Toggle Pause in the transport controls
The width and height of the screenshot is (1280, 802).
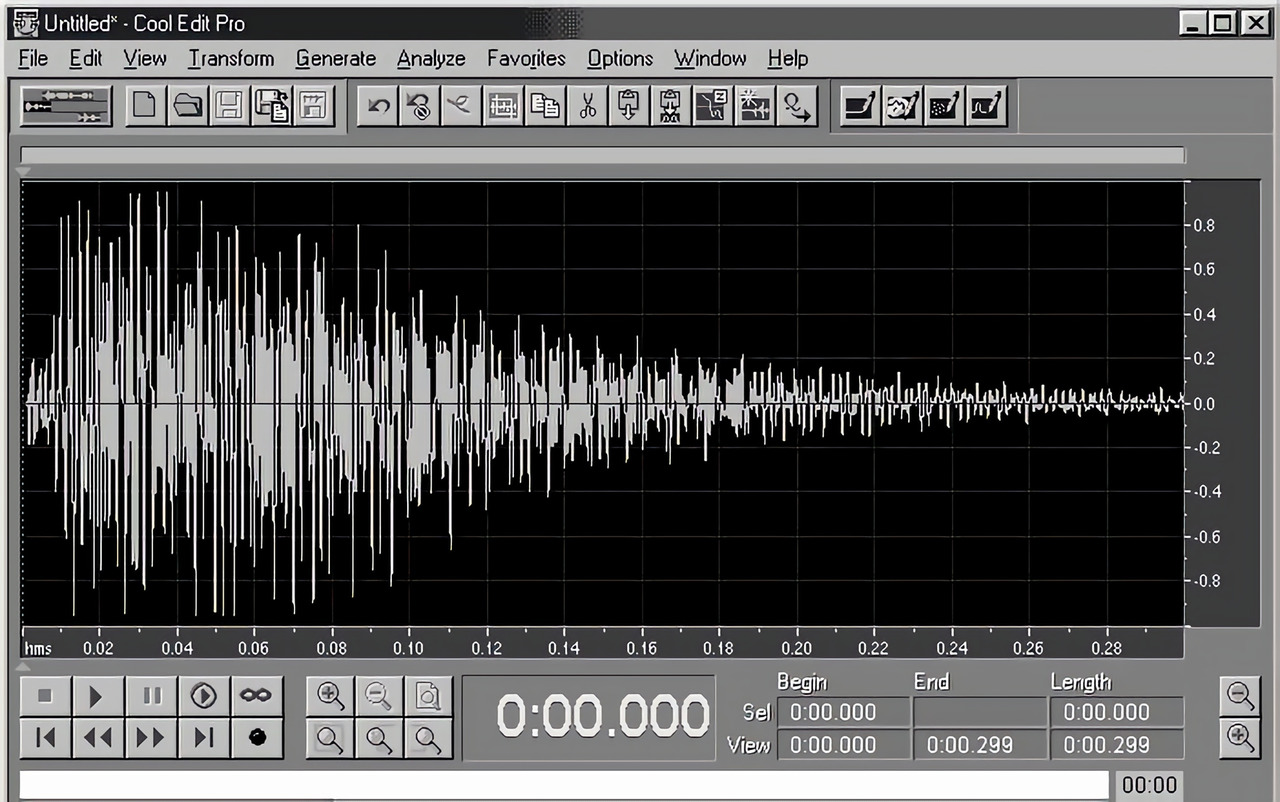151,695
